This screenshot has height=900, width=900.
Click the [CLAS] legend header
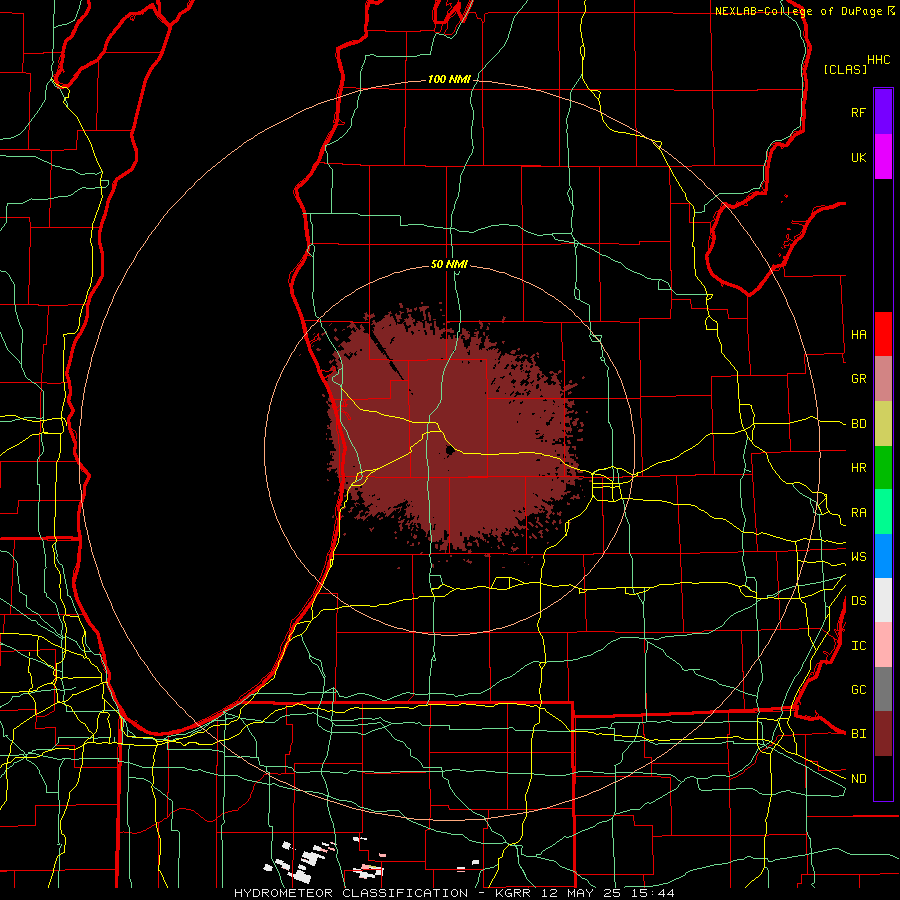tap(845, 70)
